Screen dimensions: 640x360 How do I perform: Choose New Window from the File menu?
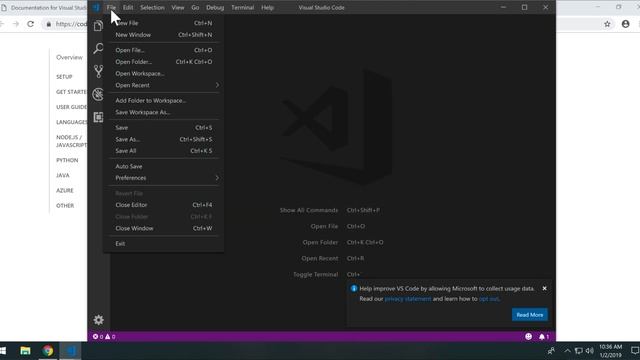163,35
